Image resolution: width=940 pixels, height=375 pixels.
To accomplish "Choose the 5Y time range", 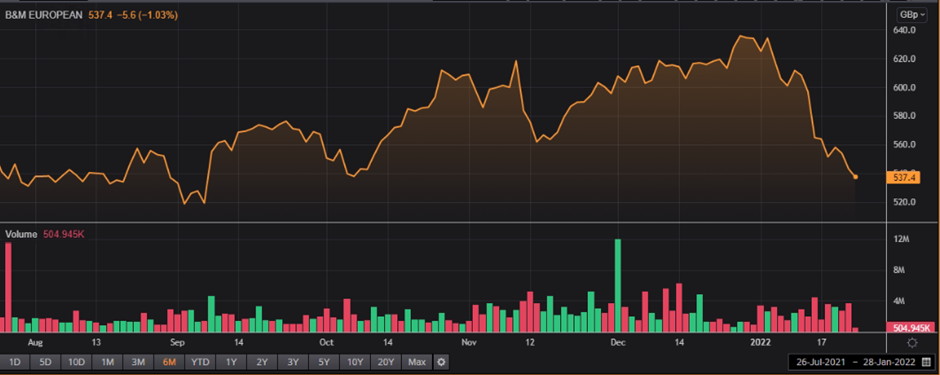I will point(324,362).
